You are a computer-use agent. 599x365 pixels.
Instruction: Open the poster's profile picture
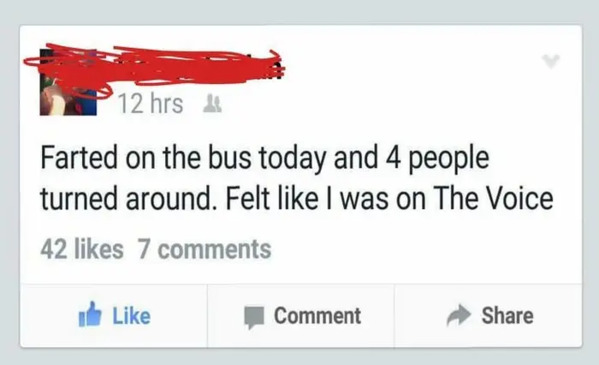(68, 82)
